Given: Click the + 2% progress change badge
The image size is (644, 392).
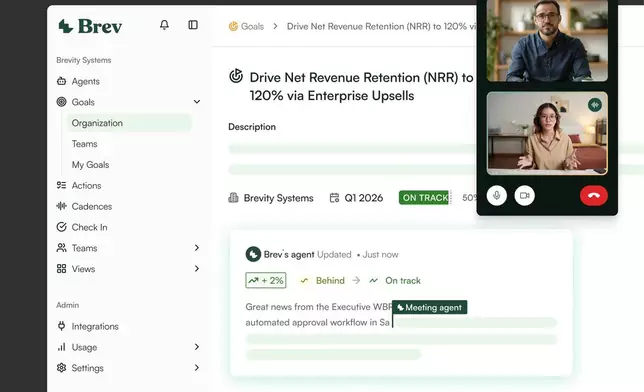Looking at the screenshot, I should (x=266, y=280).
